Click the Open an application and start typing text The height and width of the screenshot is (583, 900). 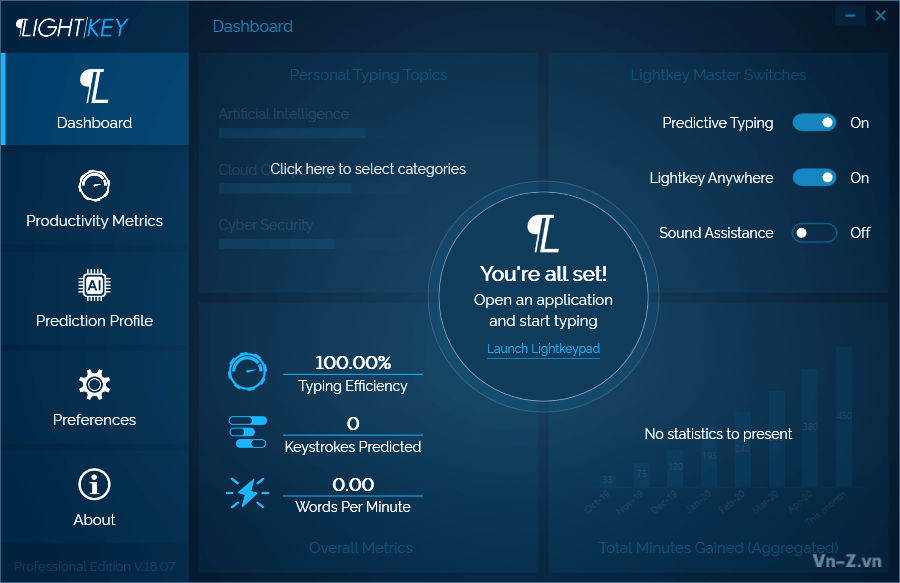click(x=543, y=310)
